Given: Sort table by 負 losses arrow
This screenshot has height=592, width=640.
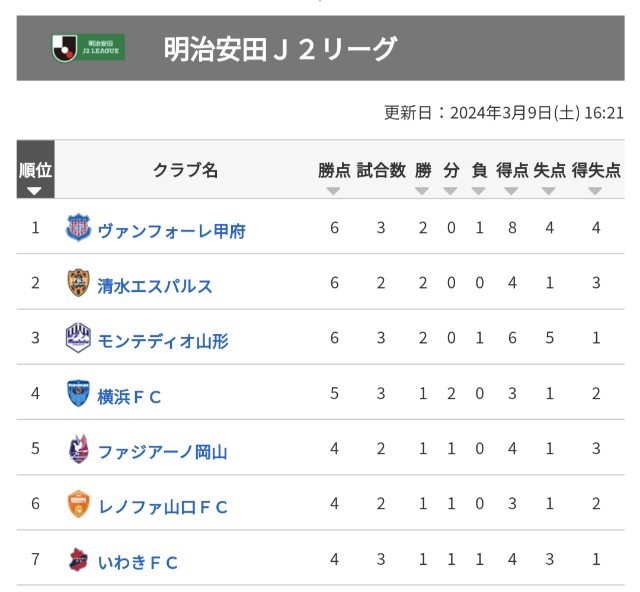Looking at the screenshot, I should click(x=478, y=191).
